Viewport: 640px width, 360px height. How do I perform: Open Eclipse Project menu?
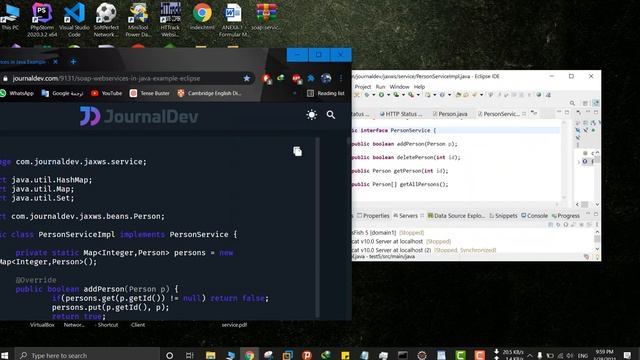coord(362,87)
